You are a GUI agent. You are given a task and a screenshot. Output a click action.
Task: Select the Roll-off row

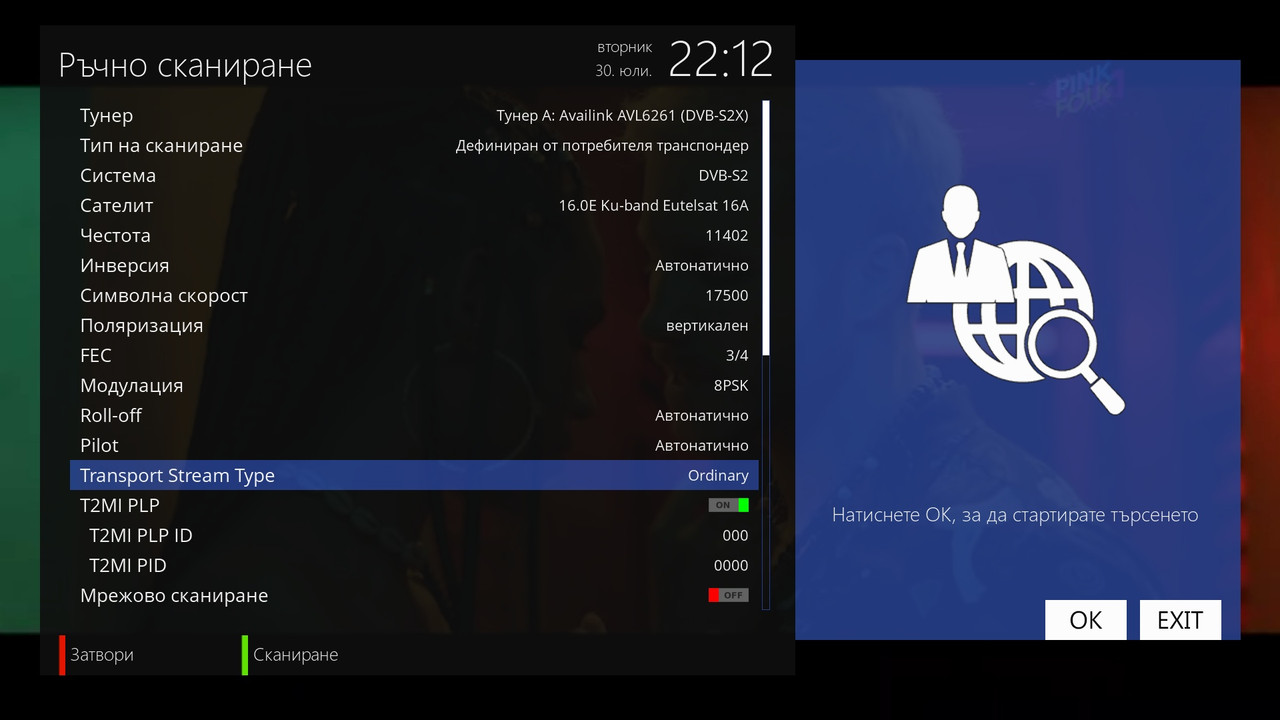[414, 415]
